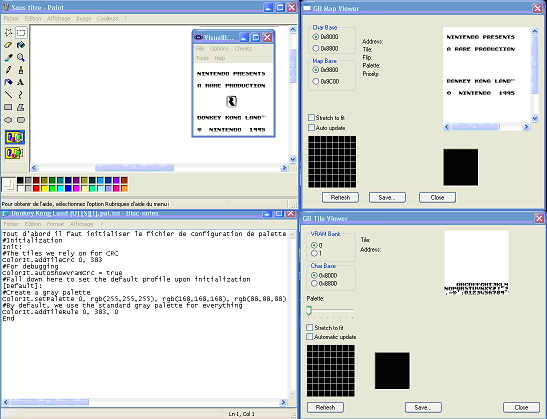
Task: Select the Curve tool in Paint
Action: (21, 95)
